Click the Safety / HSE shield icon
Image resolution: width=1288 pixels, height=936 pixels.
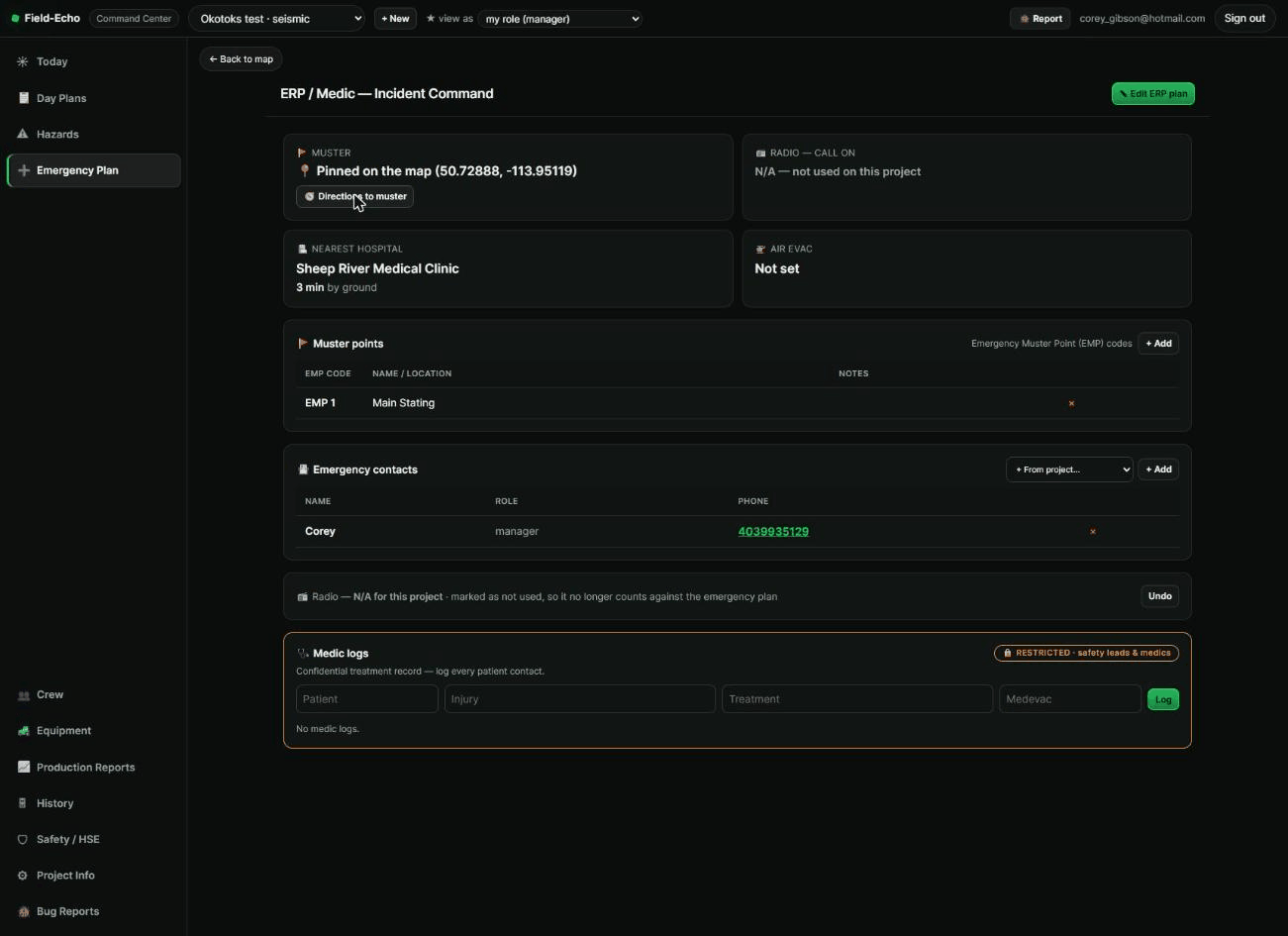[x=23, y=839]
